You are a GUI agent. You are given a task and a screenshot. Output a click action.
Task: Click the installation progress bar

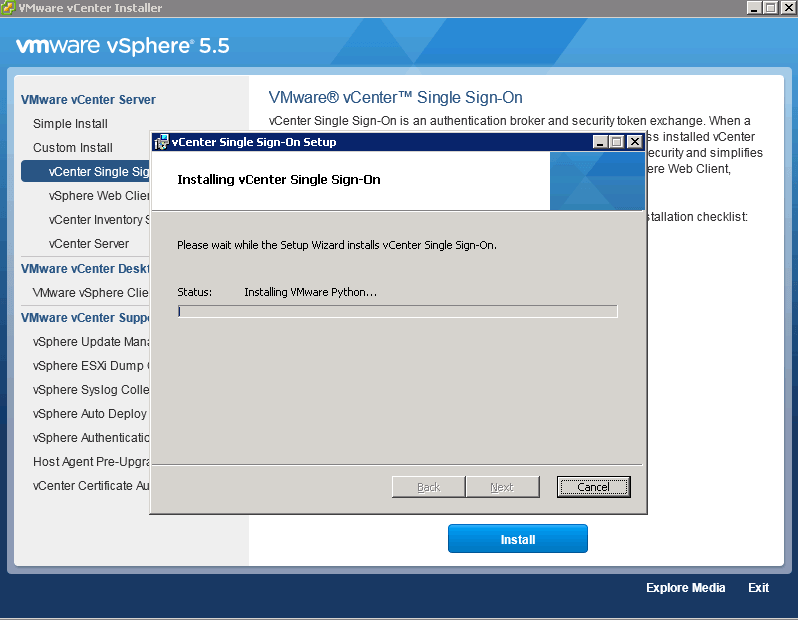(397, 312)
